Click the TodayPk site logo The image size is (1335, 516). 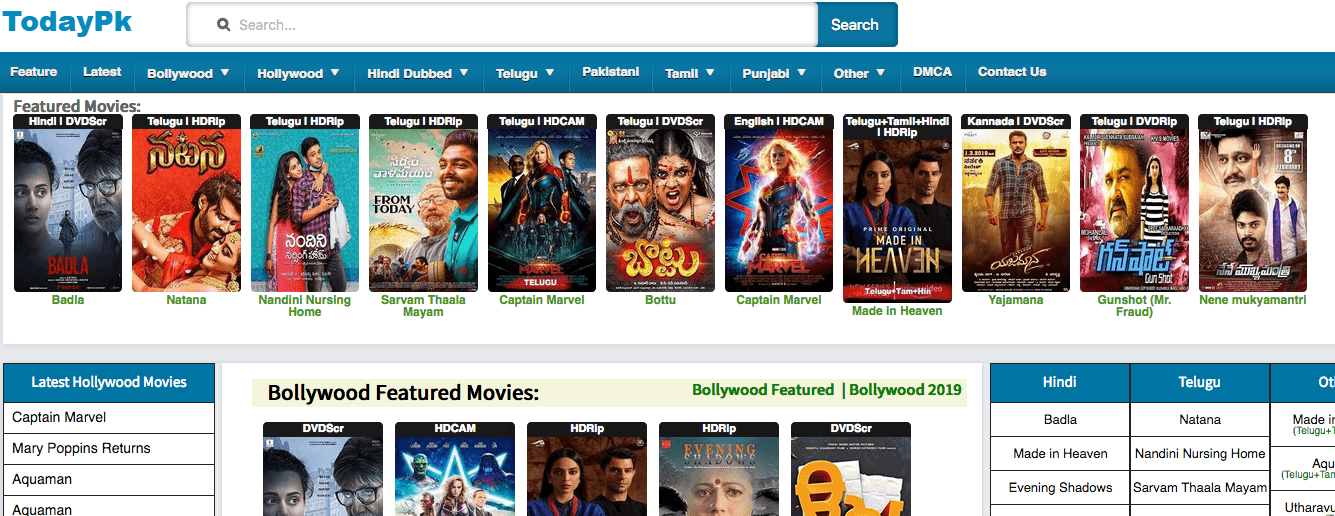pyautogui.click(x=66, y=22)
